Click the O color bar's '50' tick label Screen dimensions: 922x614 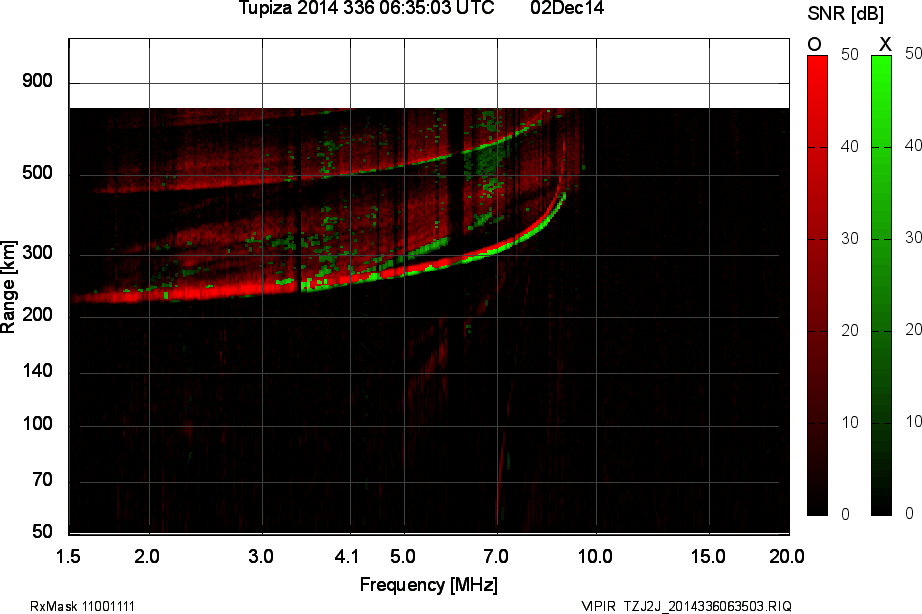(850, 55)
